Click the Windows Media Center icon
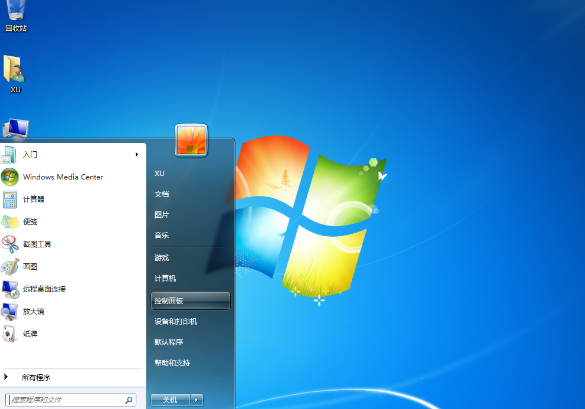 (10, 177)
